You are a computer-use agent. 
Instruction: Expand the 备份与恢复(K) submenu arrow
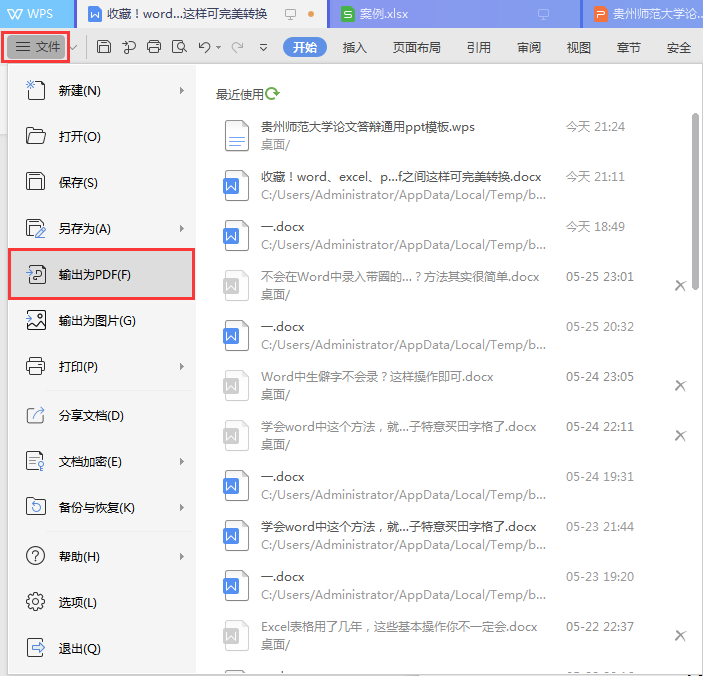coord(182,507)
